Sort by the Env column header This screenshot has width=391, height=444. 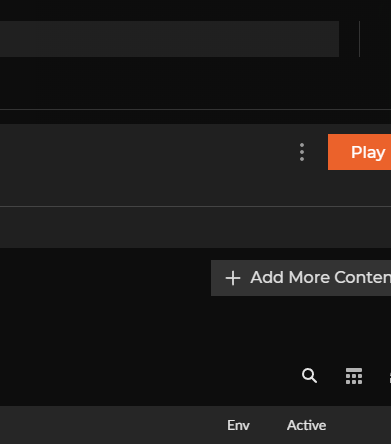coord(238,425)
